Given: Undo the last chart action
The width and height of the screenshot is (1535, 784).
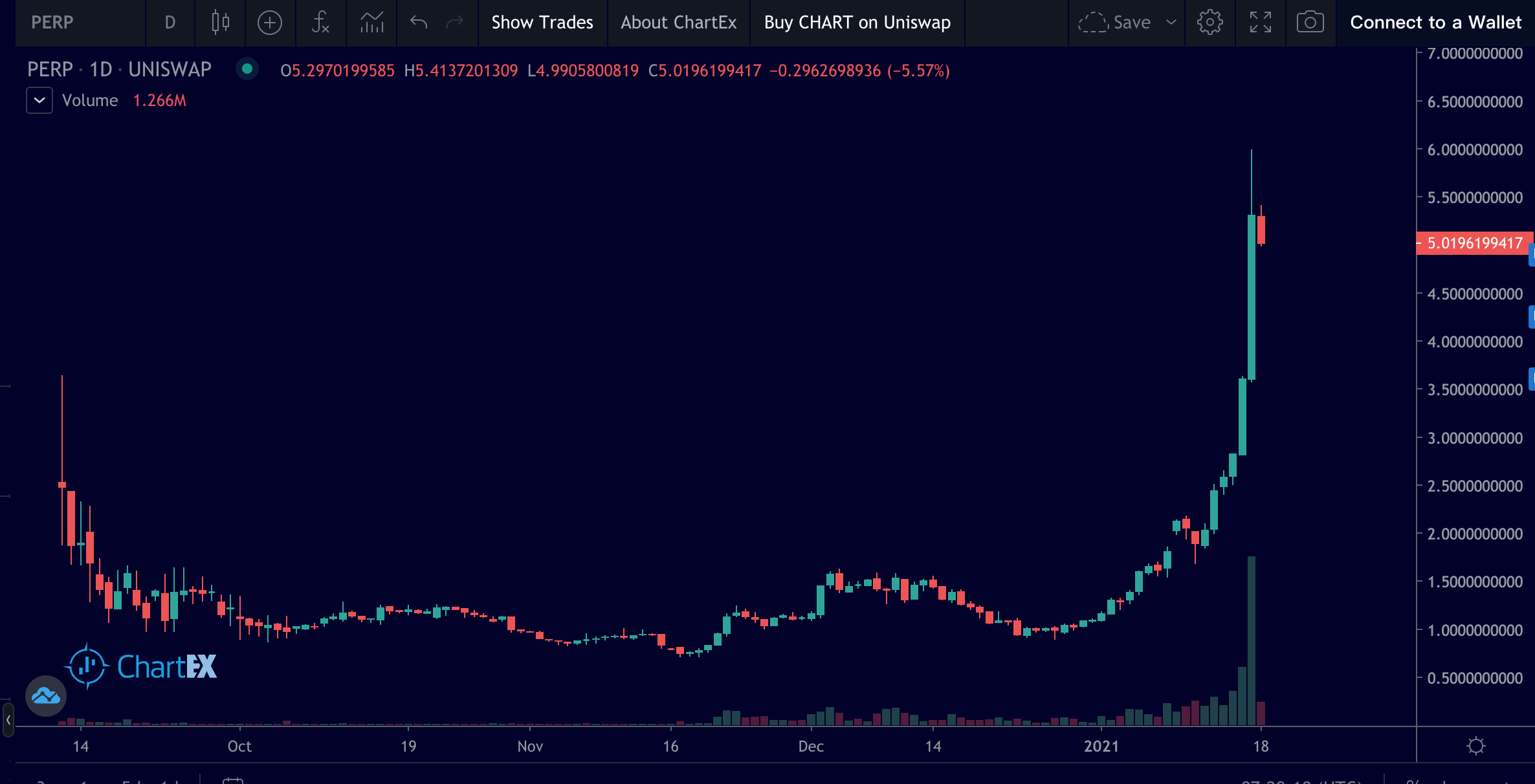Looking at the screenshot, I should click(419, 23).
